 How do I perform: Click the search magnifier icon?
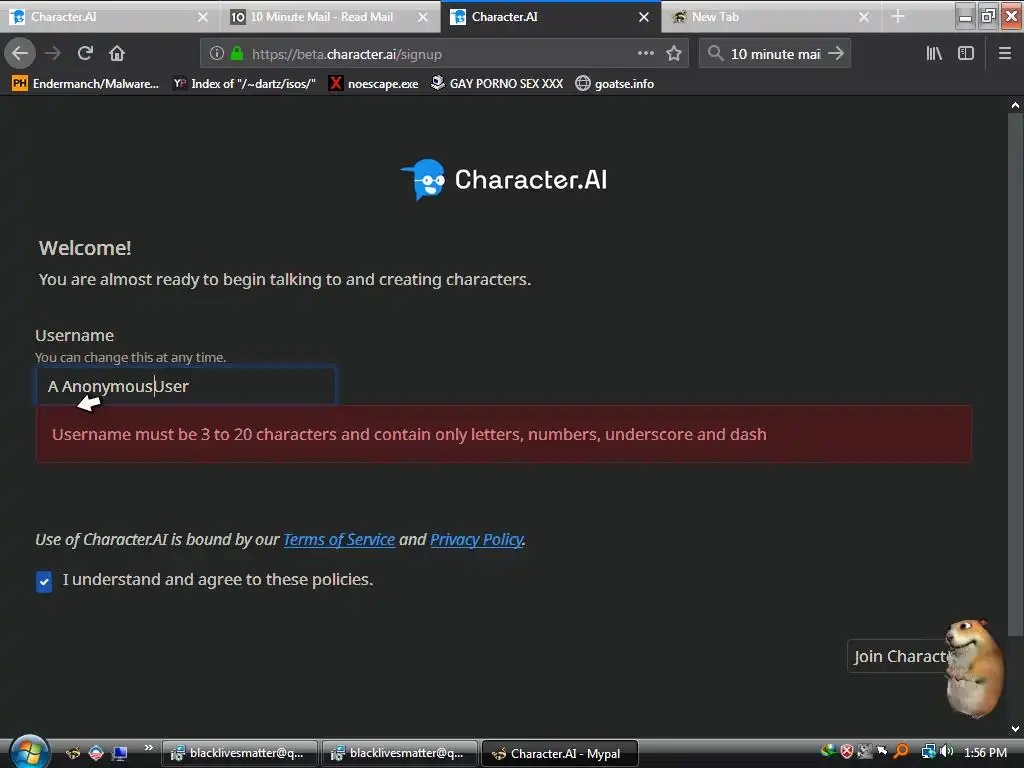tap(716, 54)
